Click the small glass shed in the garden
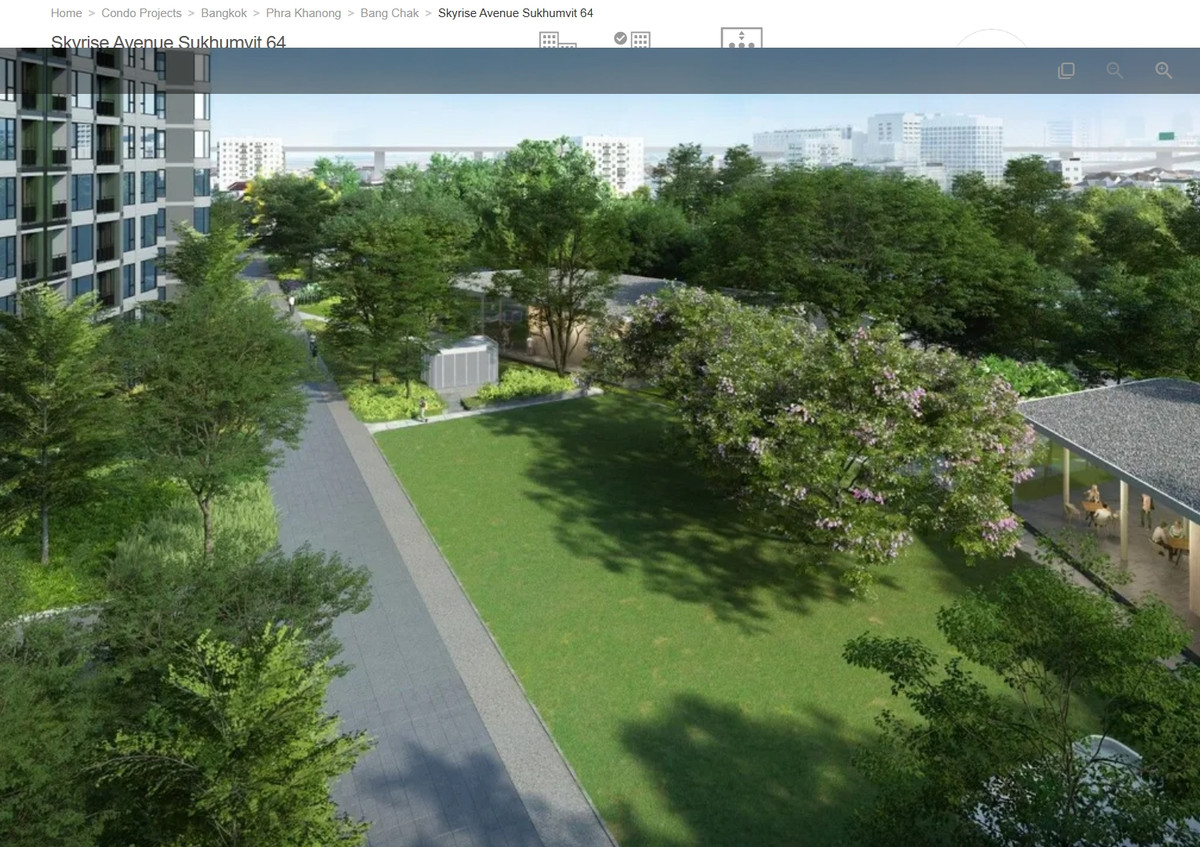This screenshot has width=1200, height=847. [460, 362]
